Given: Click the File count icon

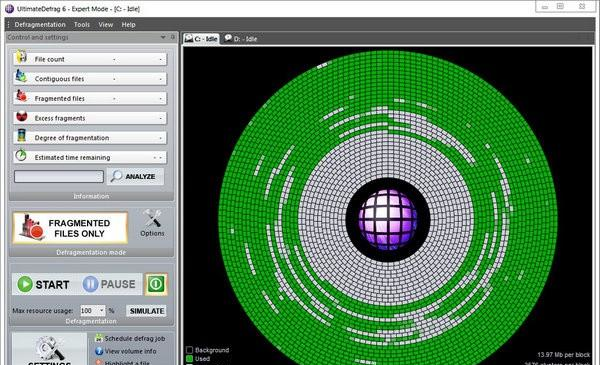Looking at the screenshot, I should [x=21, y=57].
